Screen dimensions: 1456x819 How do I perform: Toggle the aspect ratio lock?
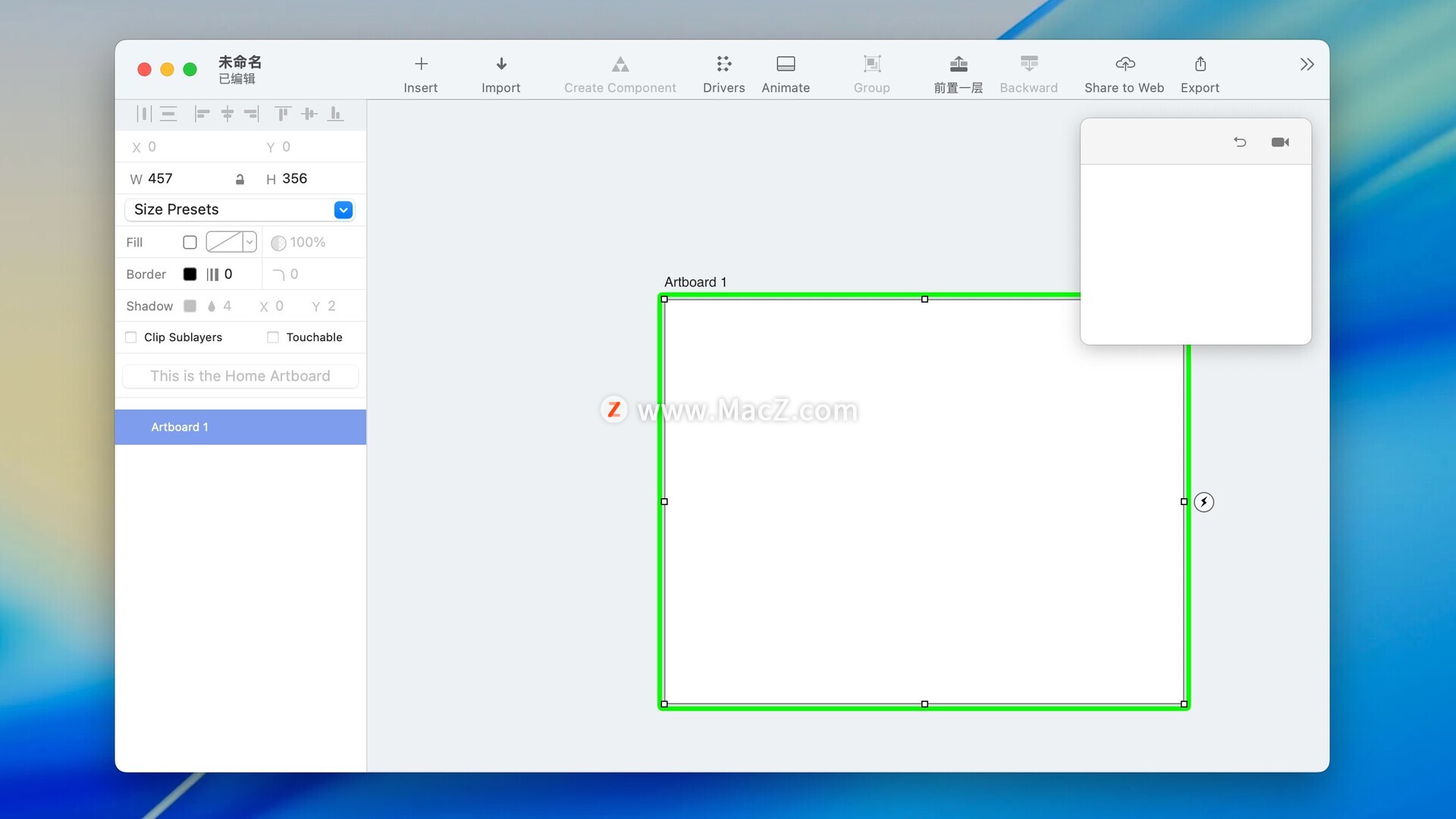pos(240,180)
